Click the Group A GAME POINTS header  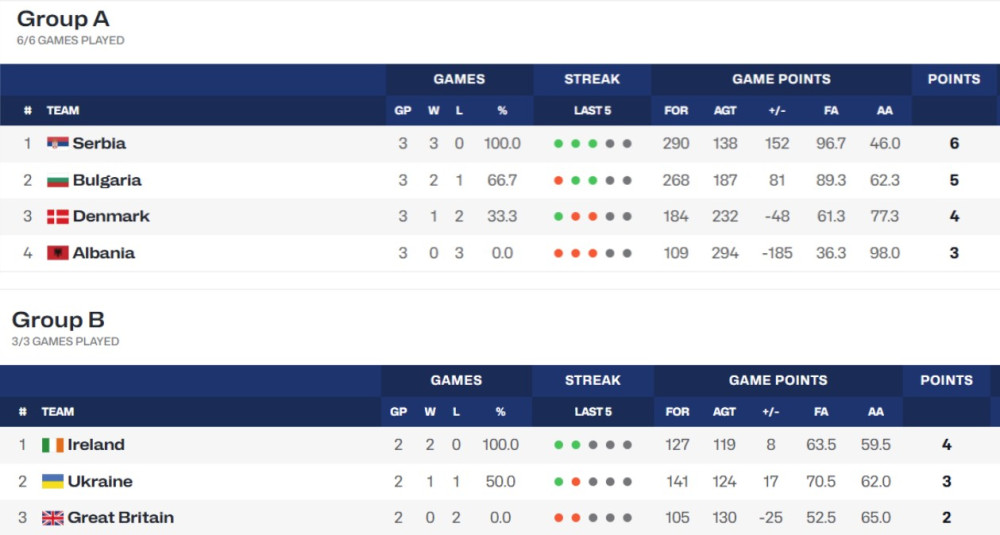click(781, 79)
